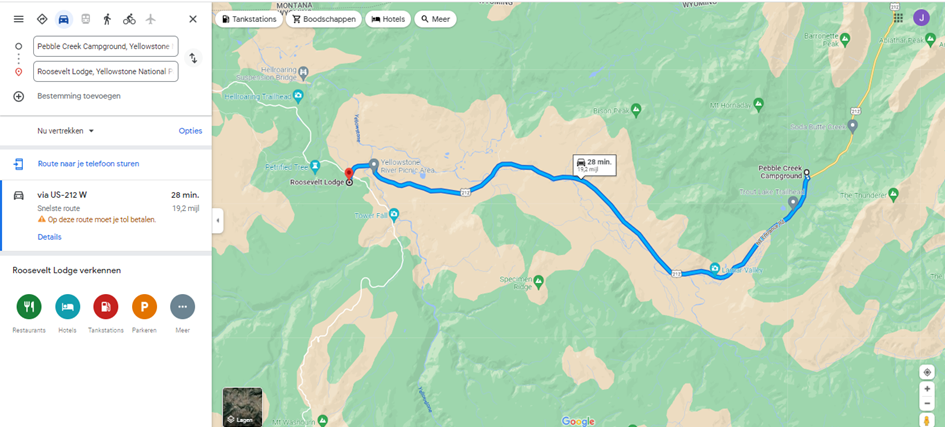Screen dimensions: 945x427
Task: Select walking travel mode icon
Action: (107, 19)
